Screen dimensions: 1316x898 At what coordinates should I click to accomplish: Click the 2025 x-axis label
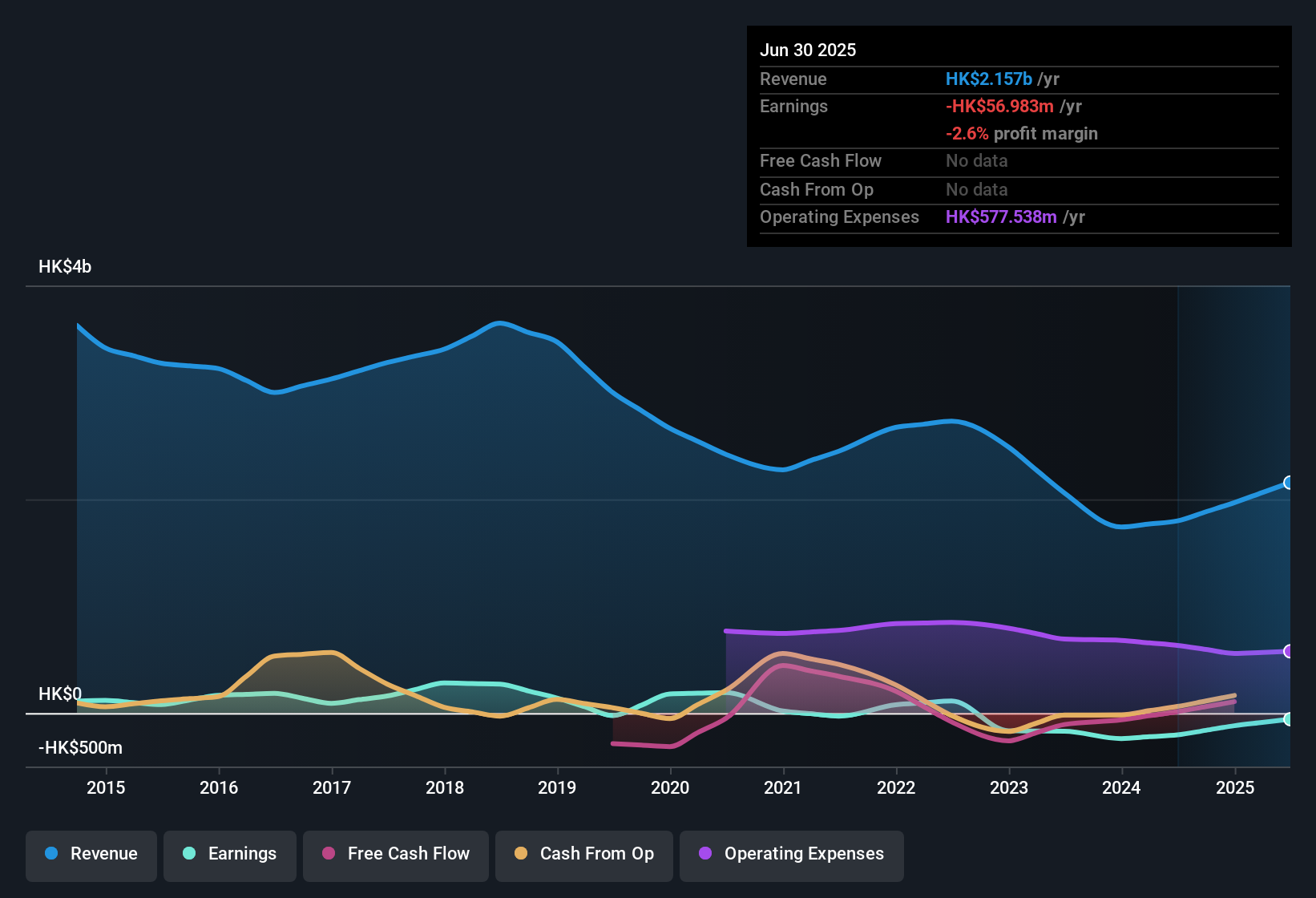point(1235,787)
